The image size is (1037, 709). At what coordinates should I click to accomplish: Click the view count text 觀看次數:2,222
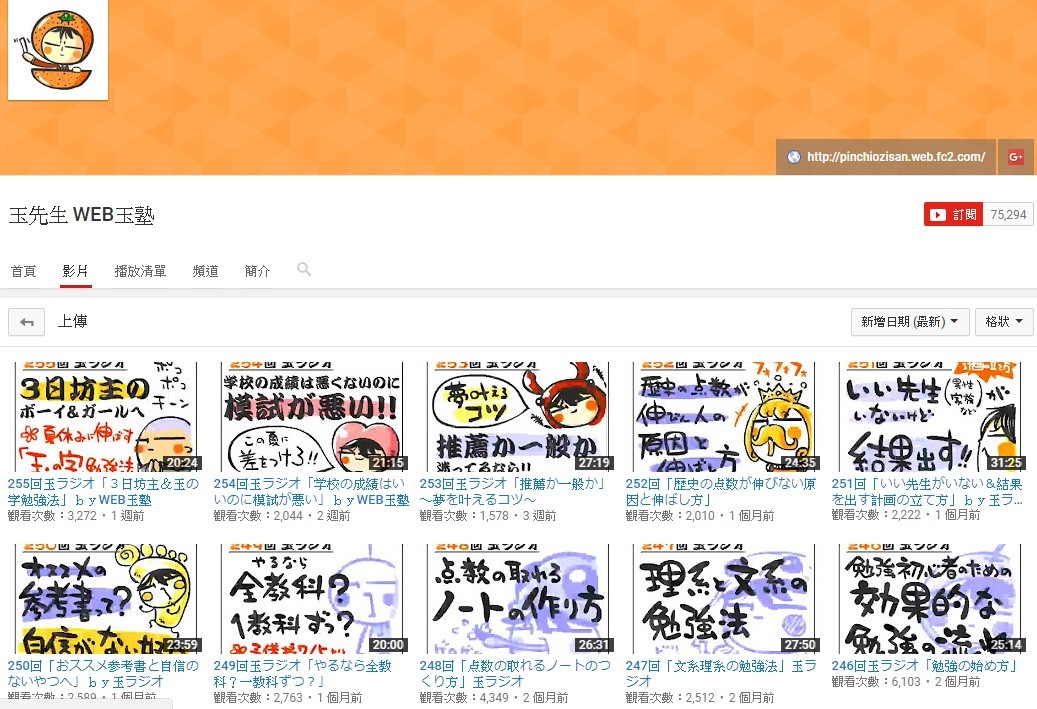(x=876, y=515)
